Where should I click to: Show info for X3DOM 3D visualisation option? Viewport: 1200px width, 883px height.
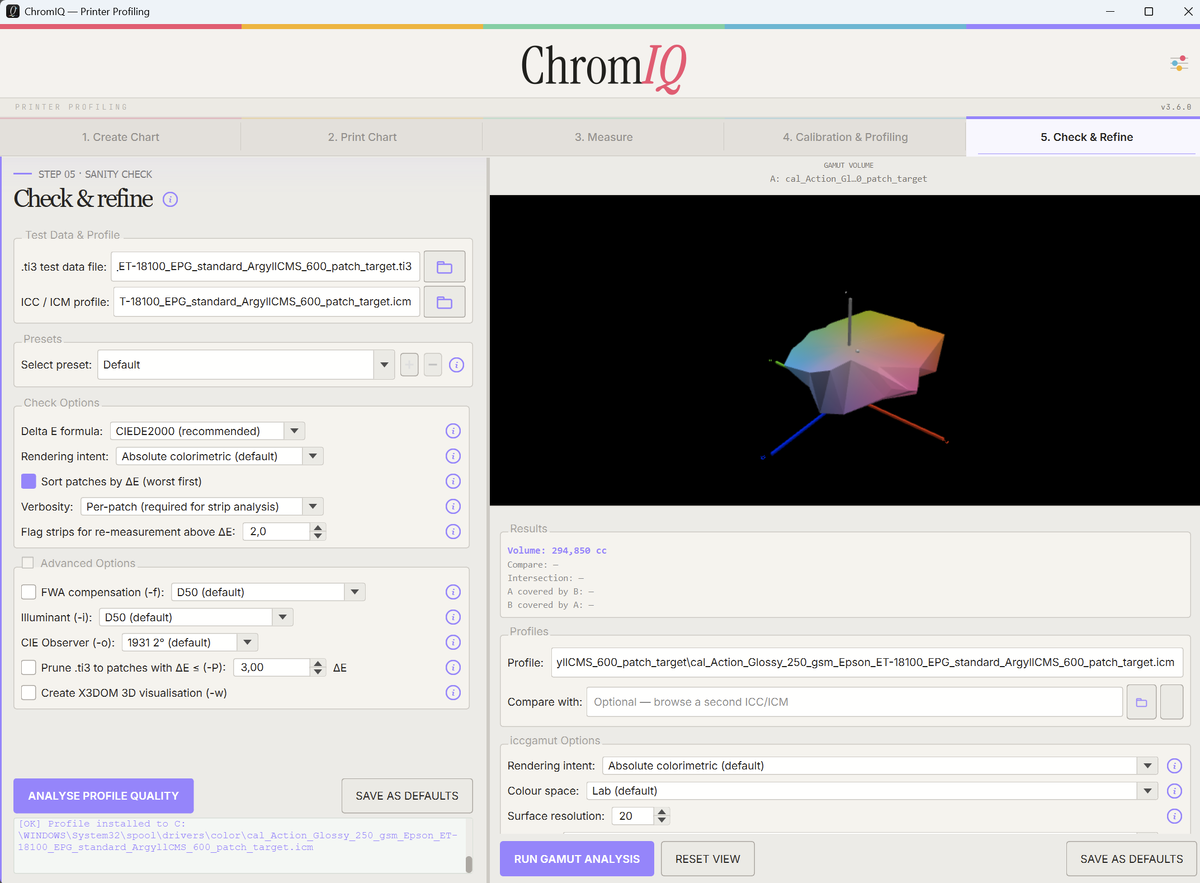point(452,692)
